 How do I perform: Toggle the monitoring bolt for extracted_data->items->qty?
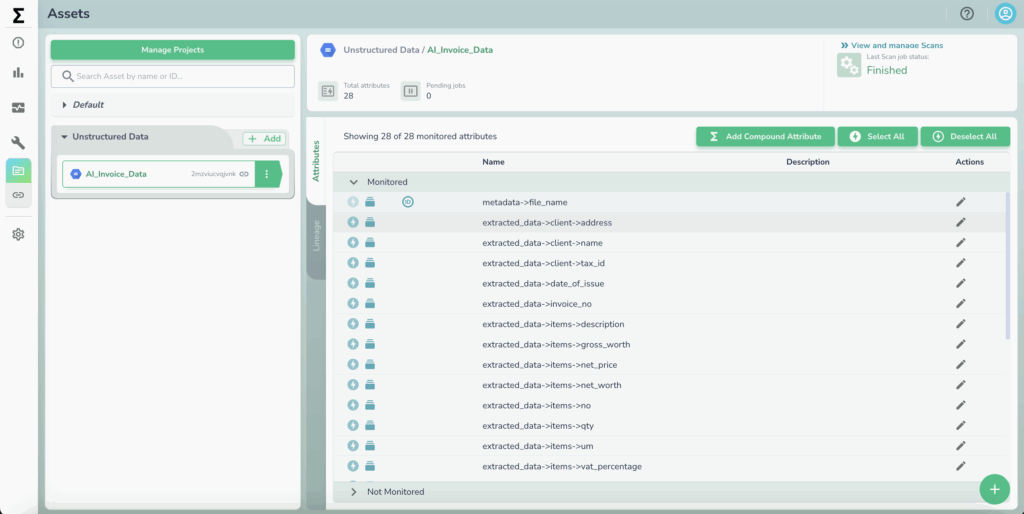(353, 426)
